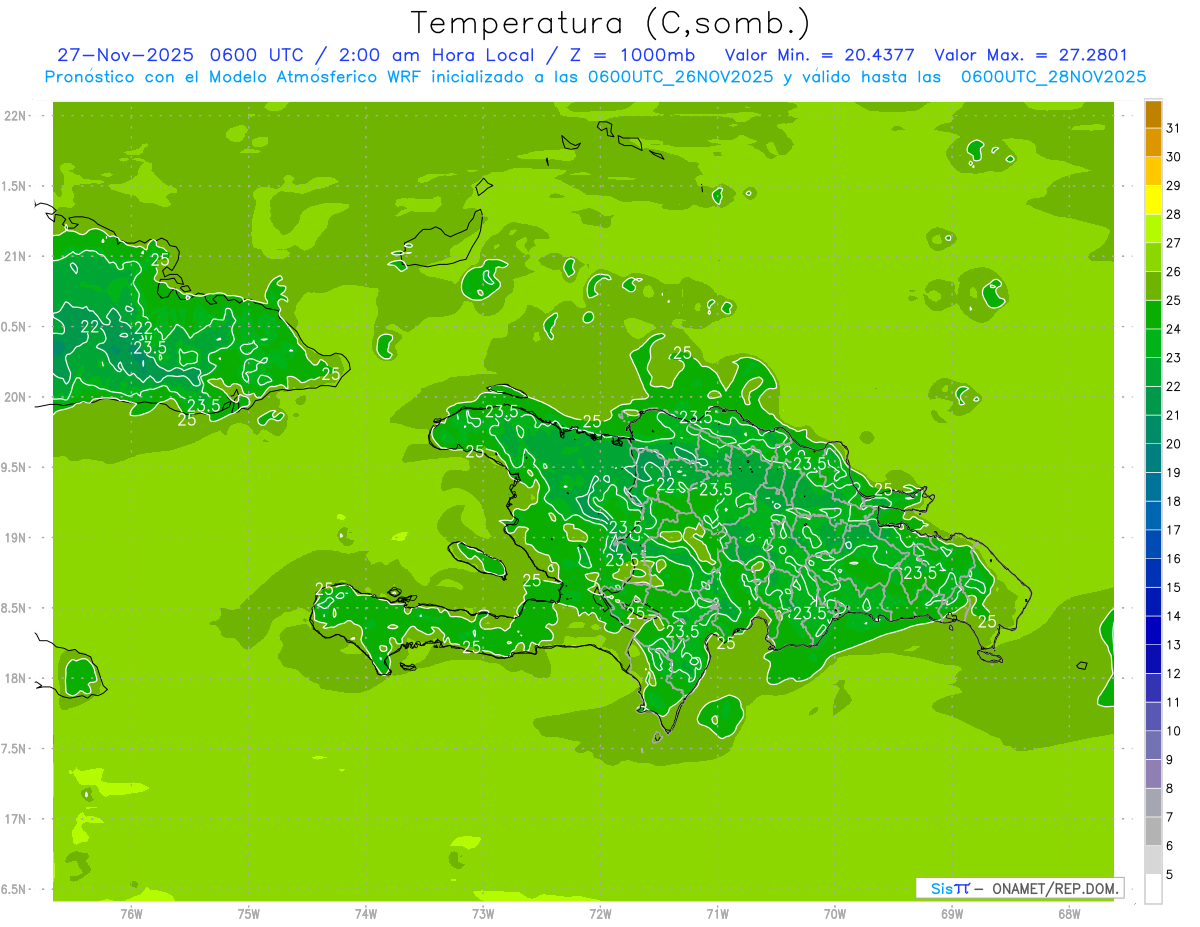The height and width of the screenshot is (927, 1200).
Task: Click the '68W' longitude axis label
Action: [x=1069, y=913]
